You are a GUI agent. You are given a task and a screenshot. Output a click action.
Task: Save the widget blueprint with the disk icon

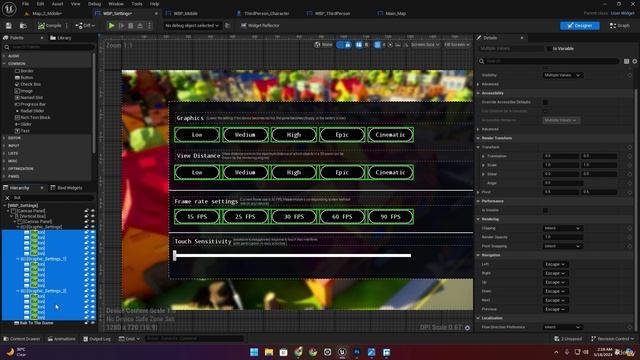click(x=9, y=26)
